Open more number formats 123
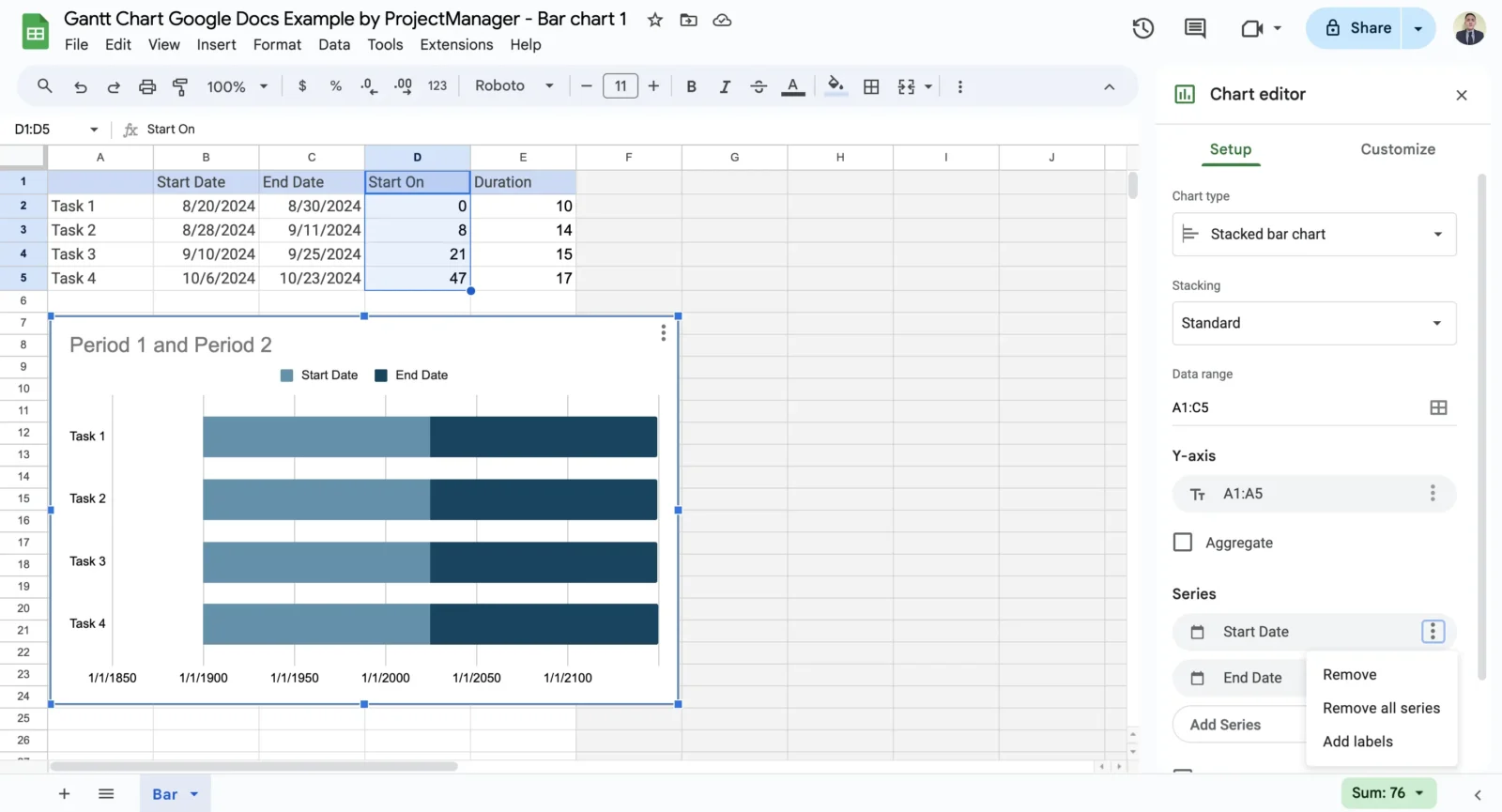Screen dimensions: 1502x812 [x=437, y=86]
